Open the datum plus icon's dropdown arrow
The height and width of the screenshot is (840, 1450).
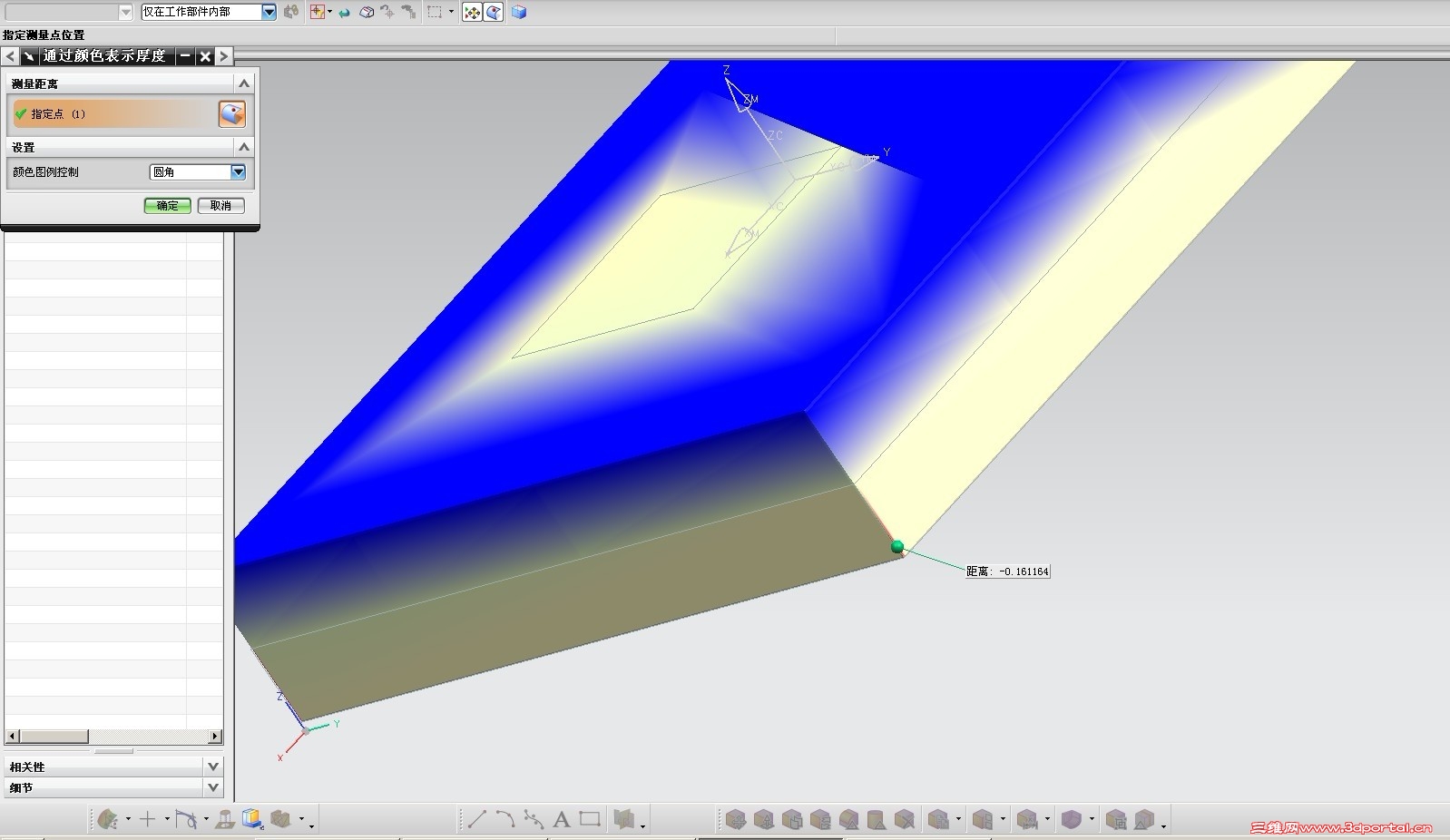coord(167,820)
